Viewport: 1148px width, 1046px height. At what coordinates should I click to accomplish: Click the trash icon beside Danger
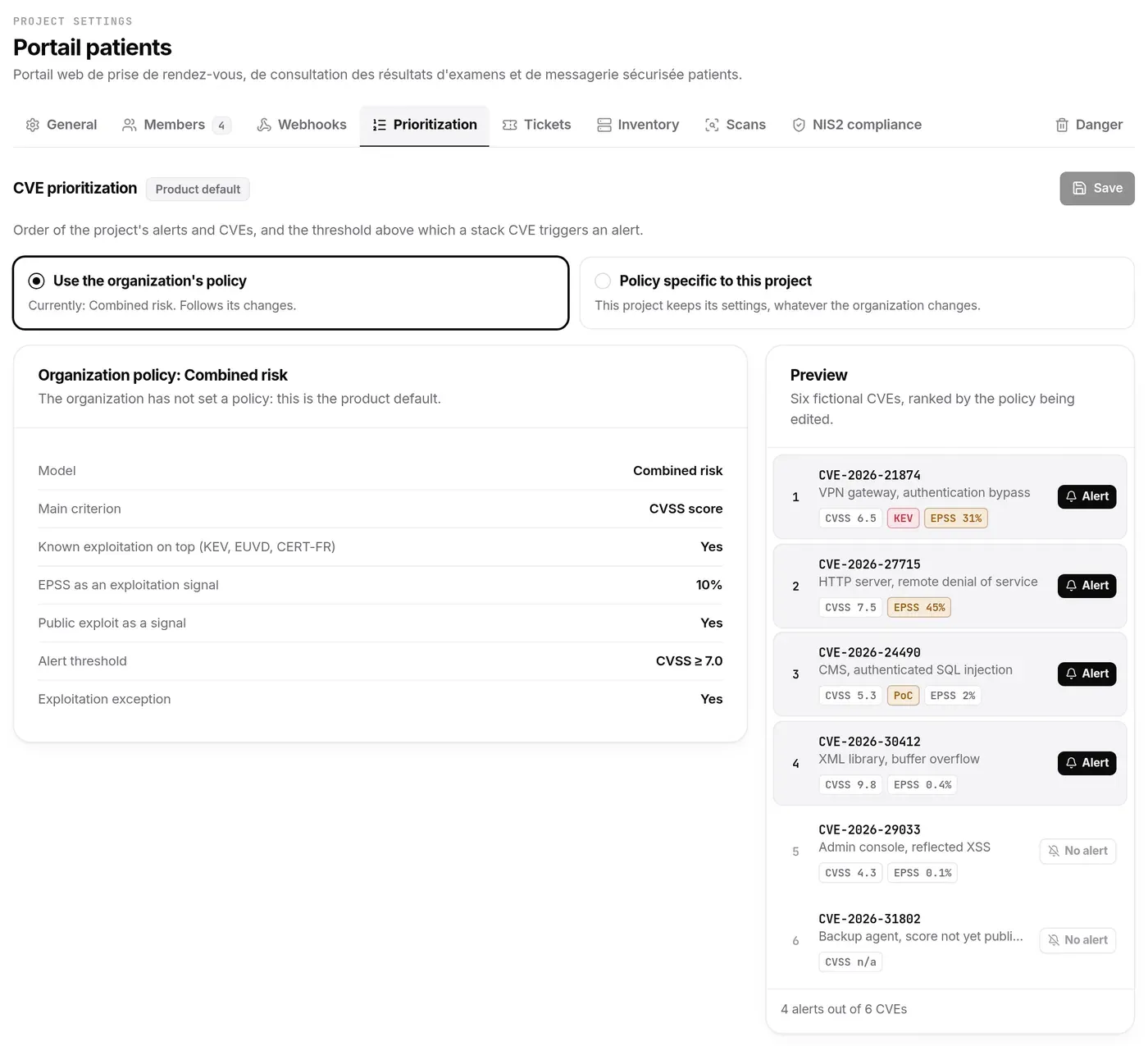(1062, 125)
